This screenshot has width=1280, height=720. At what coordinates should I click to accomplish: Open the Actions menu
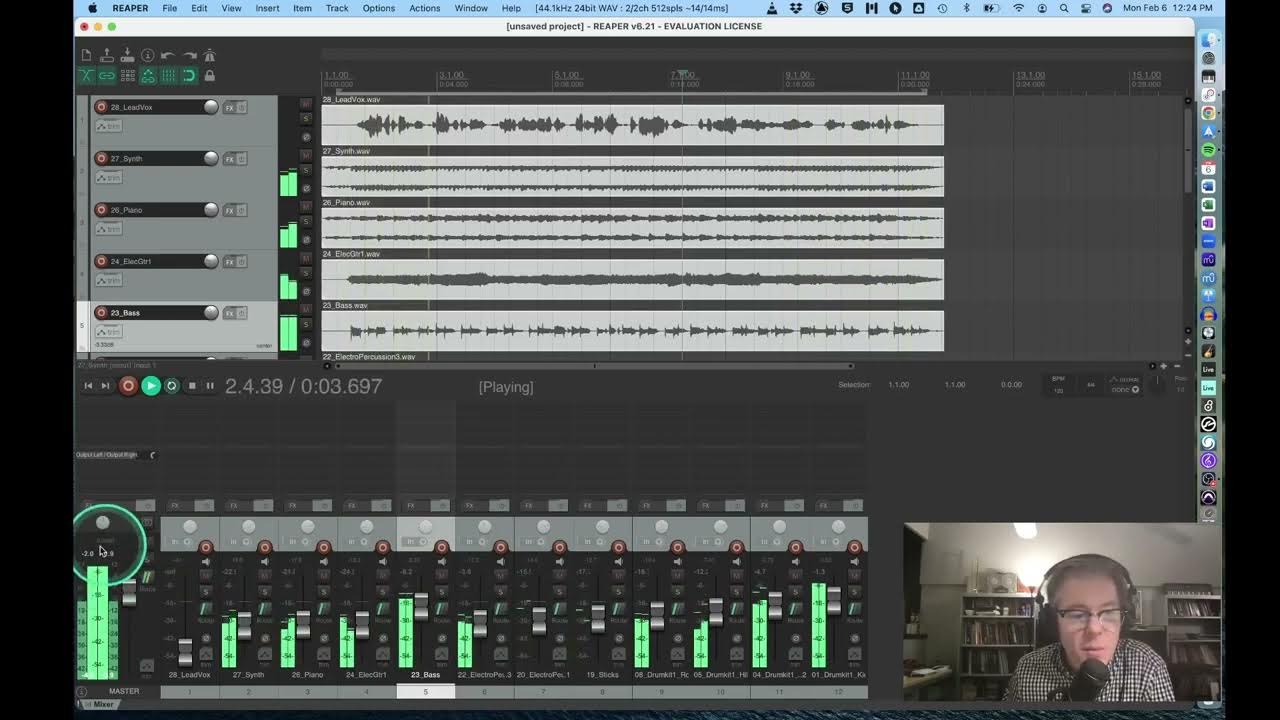424,8
